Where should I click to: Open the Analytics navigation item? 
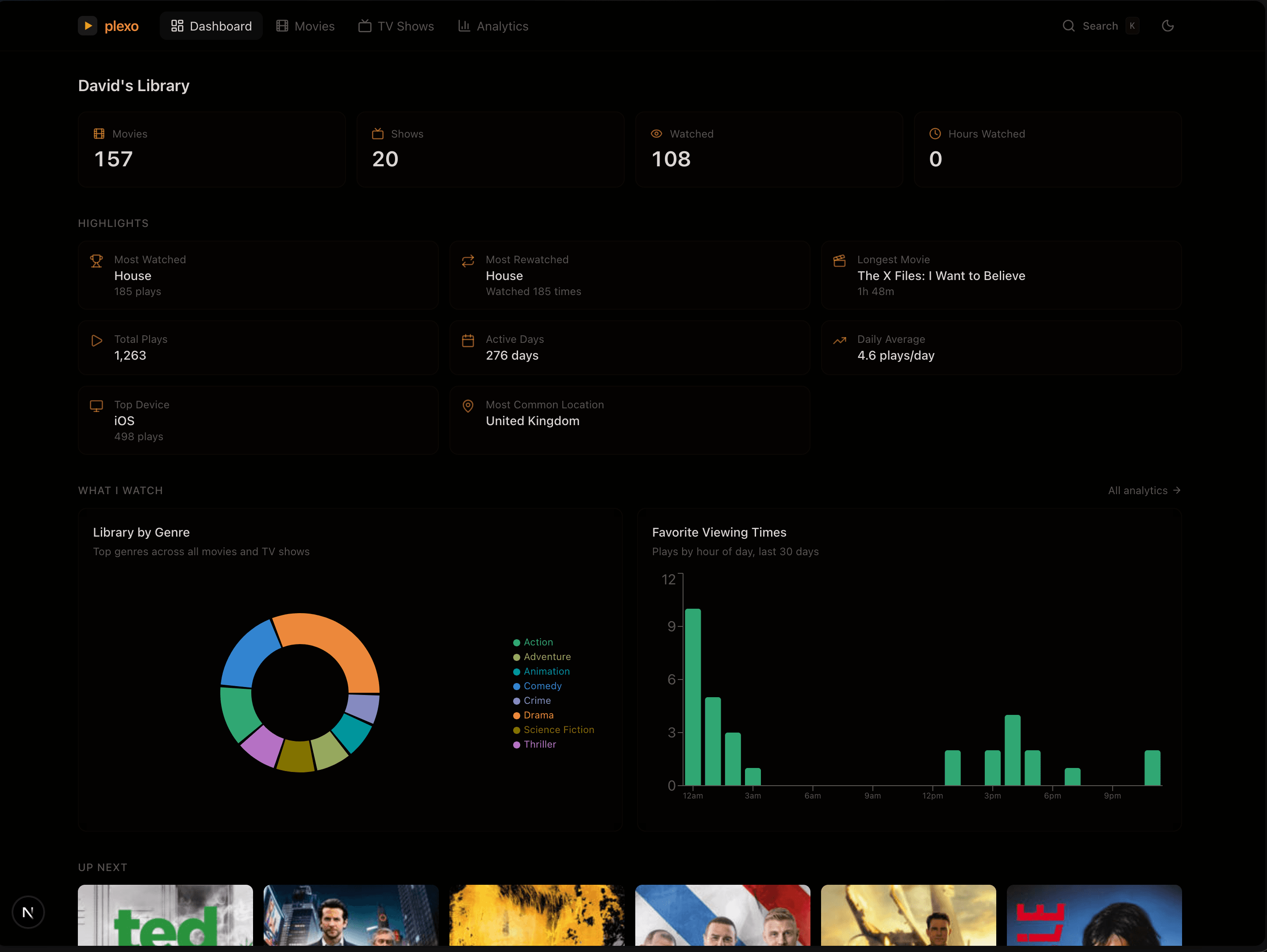[x=493, y=26]
